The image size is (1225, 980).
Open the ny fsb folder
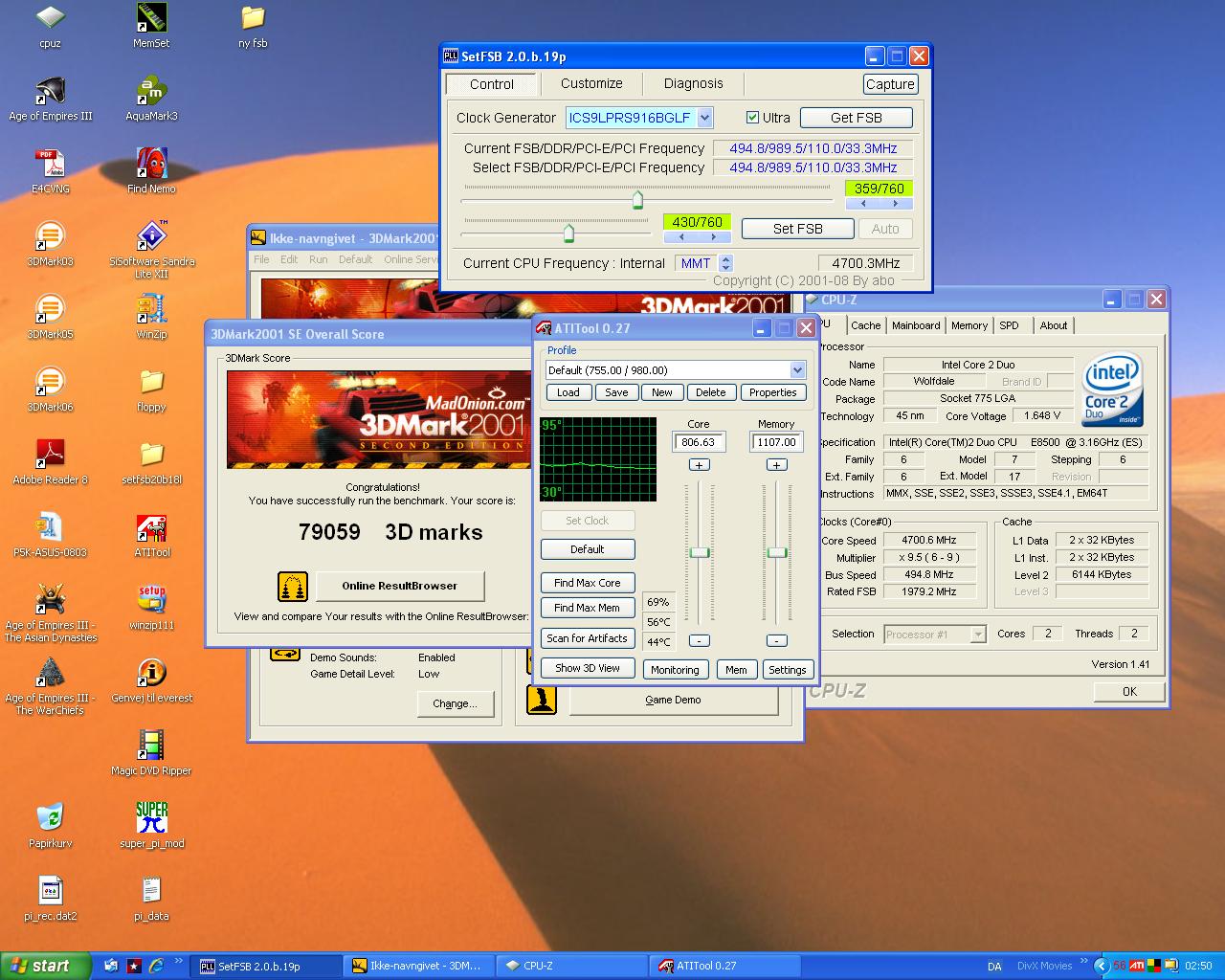pos(253,26)
